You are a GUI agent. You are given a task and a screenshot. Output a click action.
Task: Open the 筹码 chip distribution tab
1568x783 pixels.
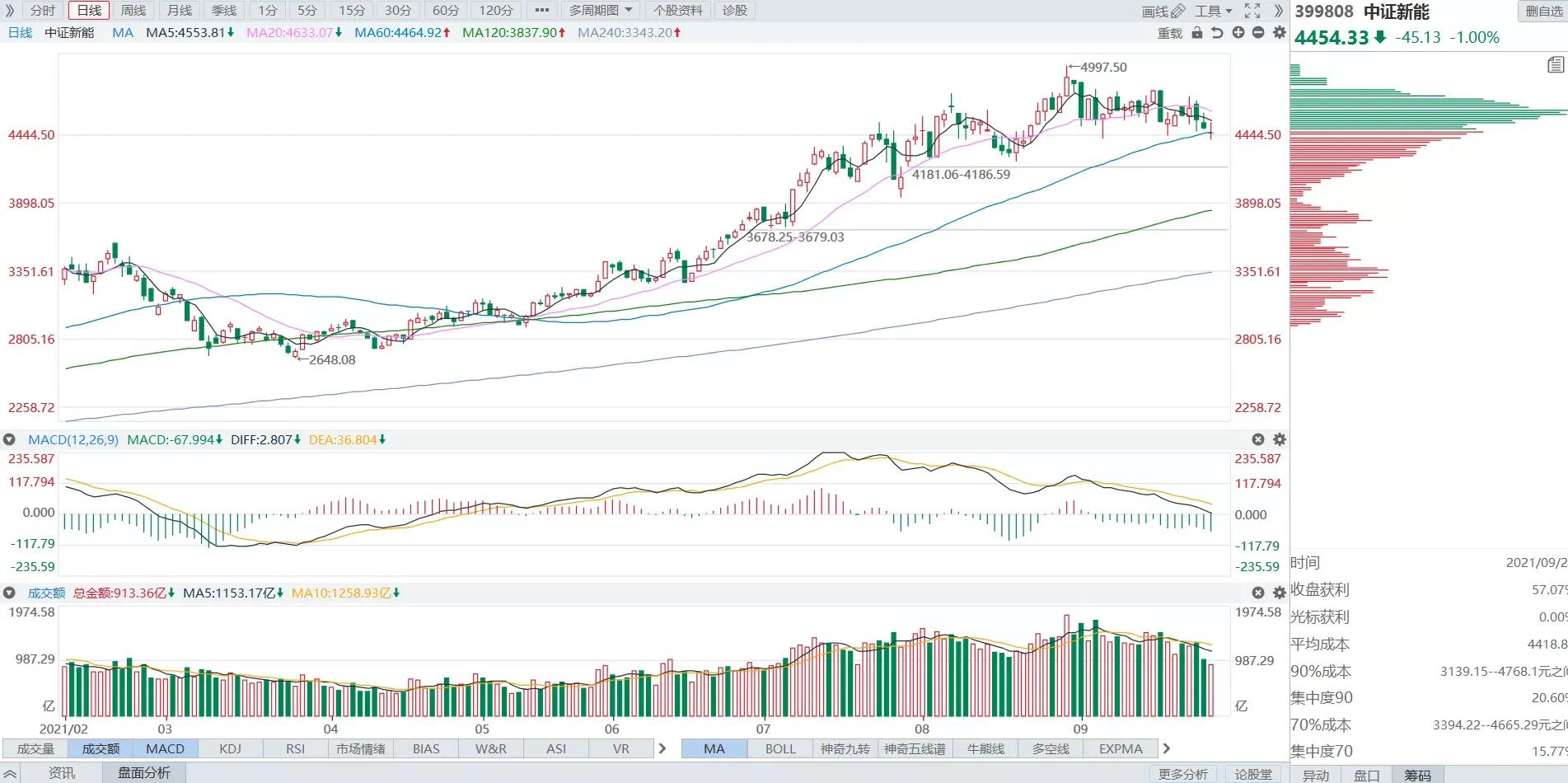click(x=1417, y=775)
